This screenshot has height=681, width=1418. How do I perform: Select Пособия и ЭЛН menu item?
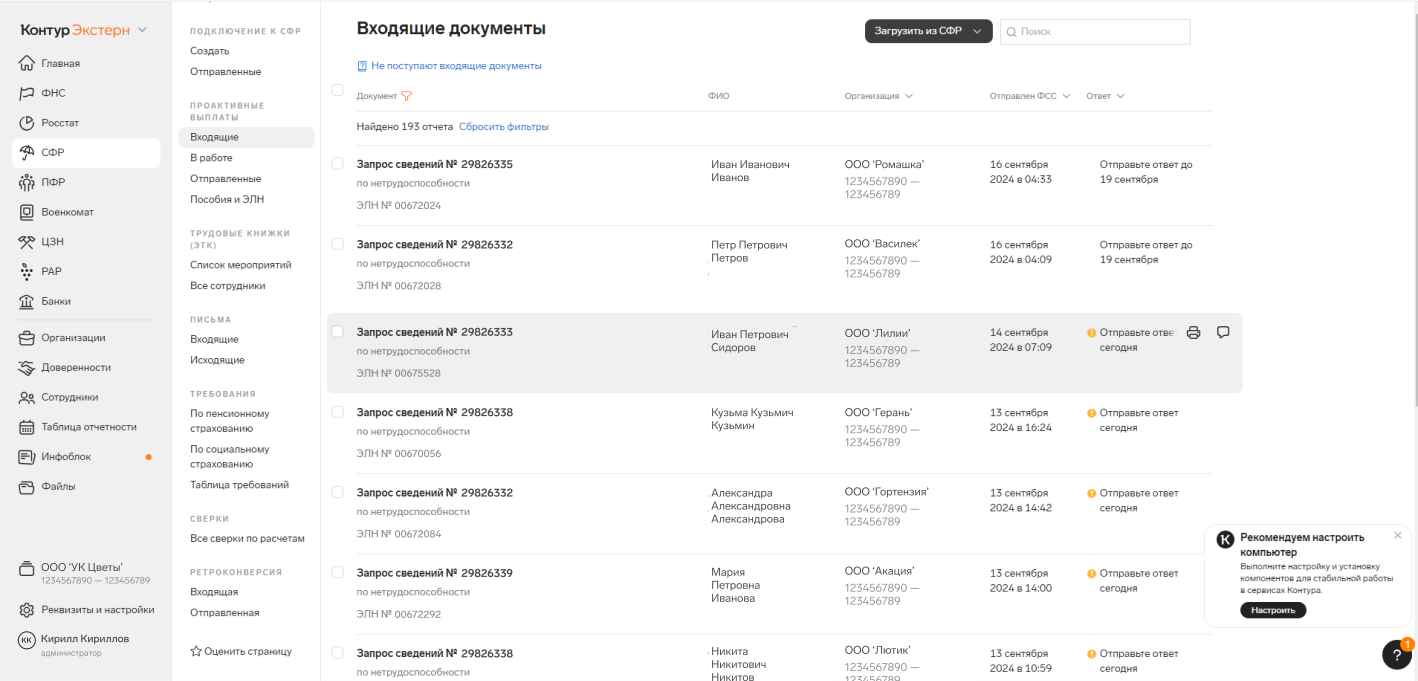(x=227, y=199)
